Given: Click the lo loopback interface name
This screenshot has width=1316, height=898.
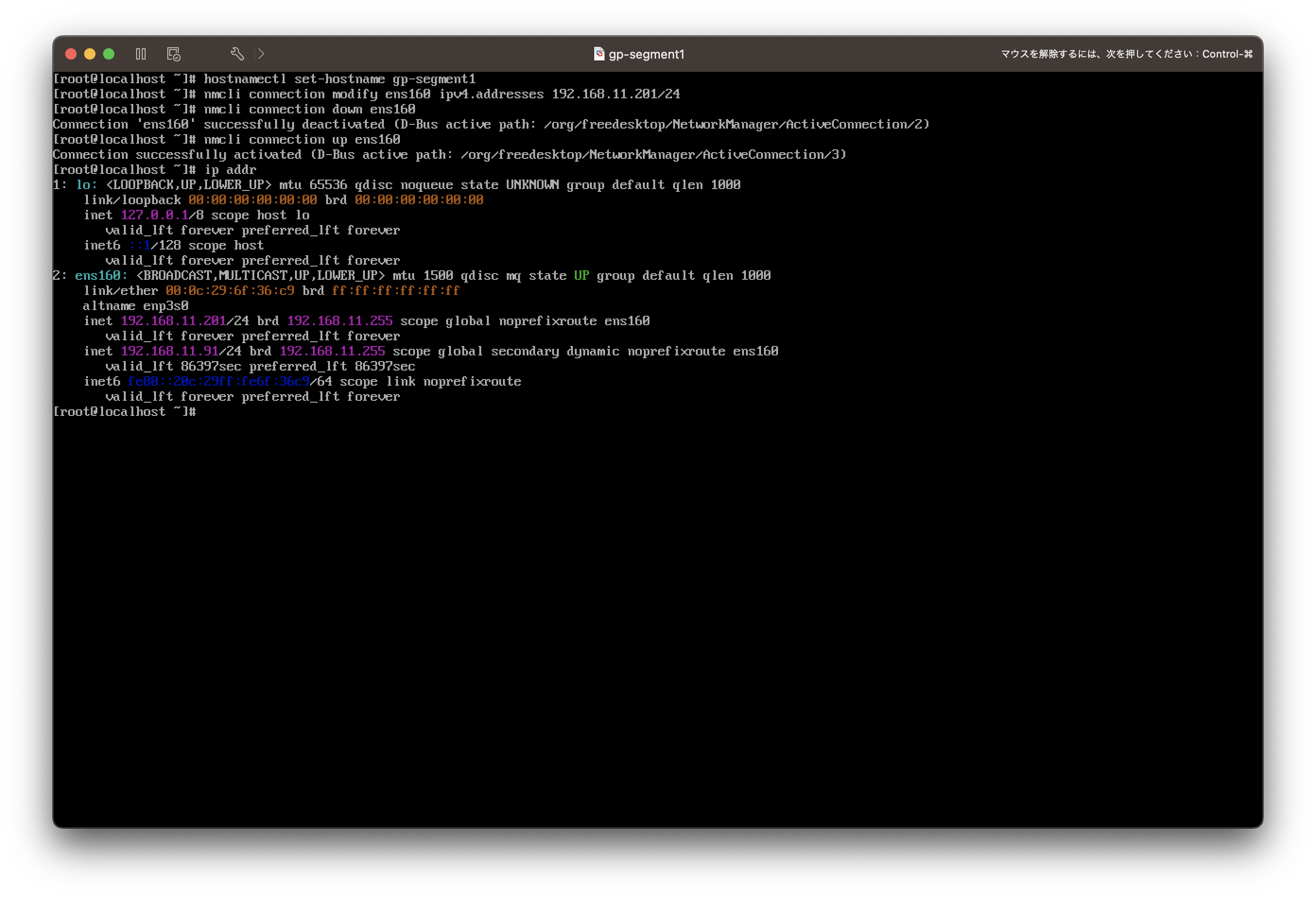Looking at the screenshot, I should pos(83,185).
